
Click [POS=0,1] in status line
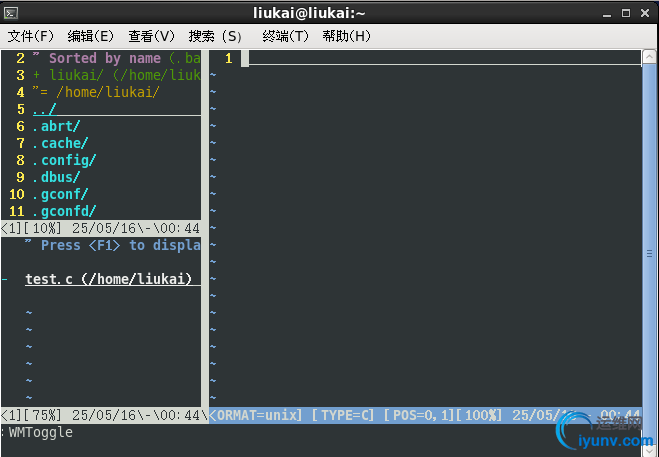point(419,415)
